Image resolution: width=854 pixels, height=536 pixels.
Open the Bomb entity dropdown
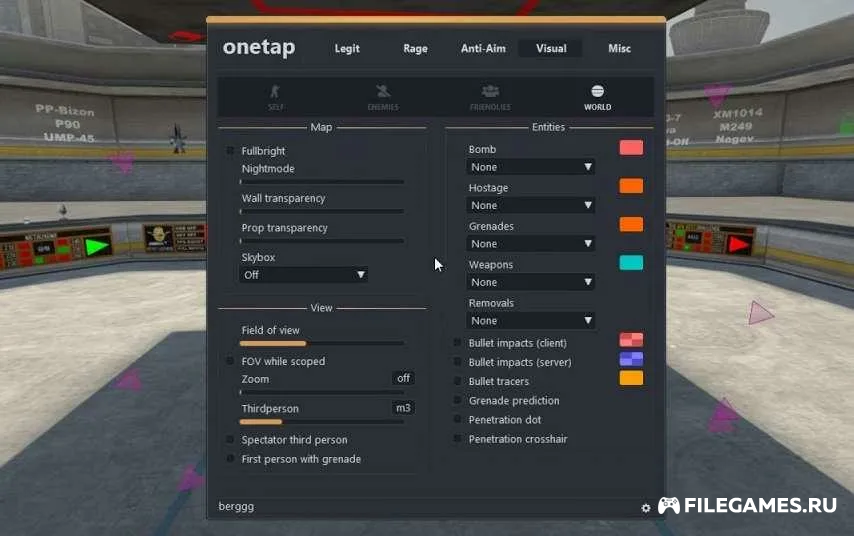531,167
